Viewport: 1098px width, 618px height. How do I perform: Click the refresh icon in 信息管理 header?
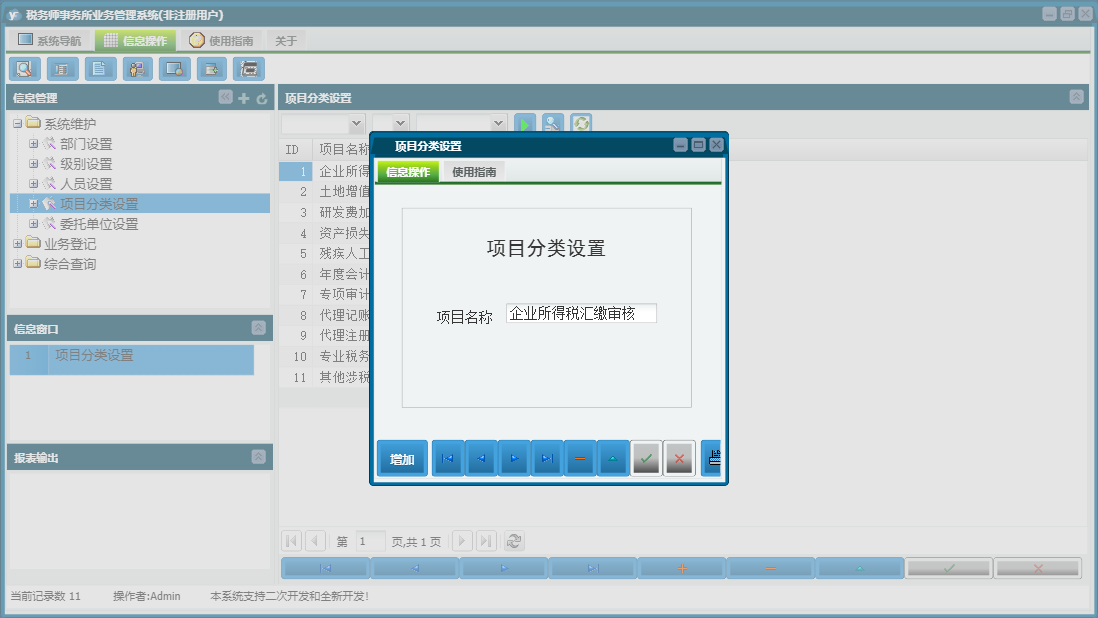tap(262, 99)
